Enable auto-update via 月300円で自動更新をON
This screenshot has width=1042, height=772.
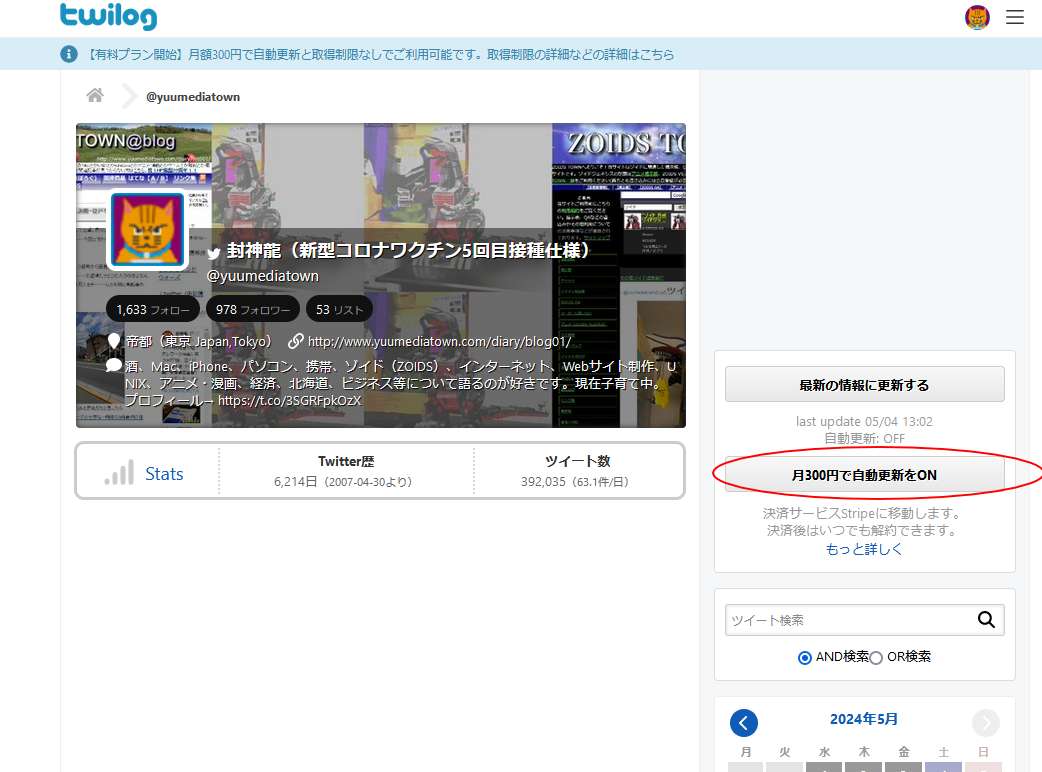click(x=864, y=476)
